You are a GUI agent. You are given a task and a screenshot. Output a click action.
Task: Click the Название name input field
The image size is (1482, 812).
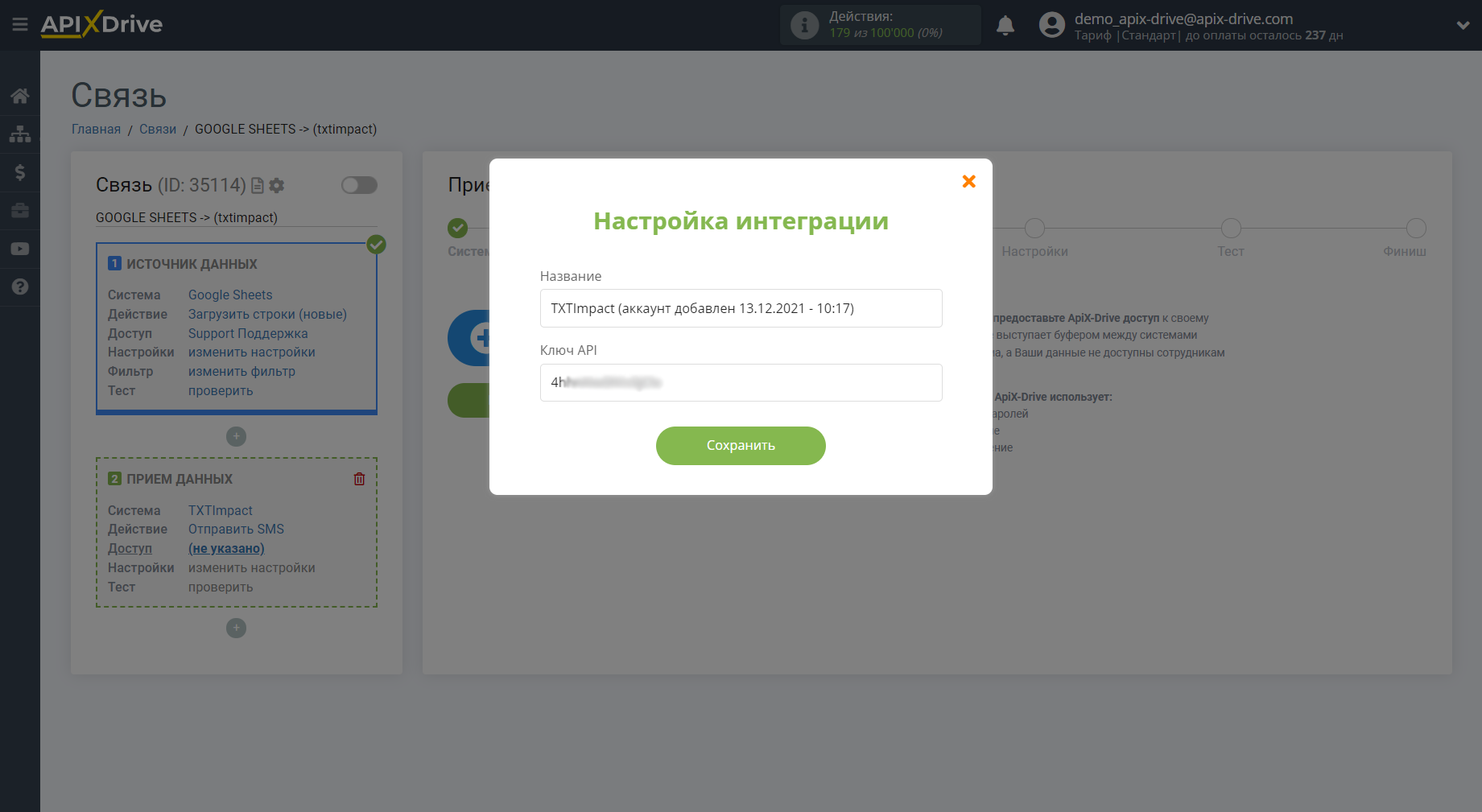[x=741, y=308]
